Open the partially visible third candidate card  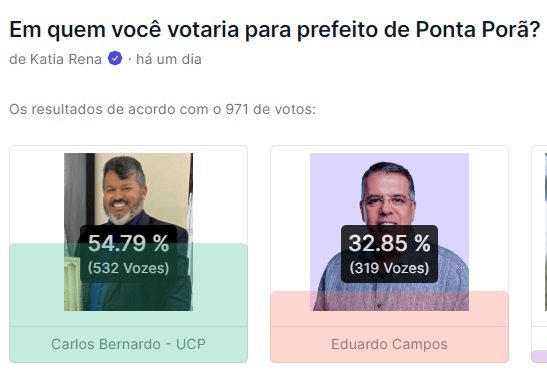pyautogui.click(x=539, y=254)
